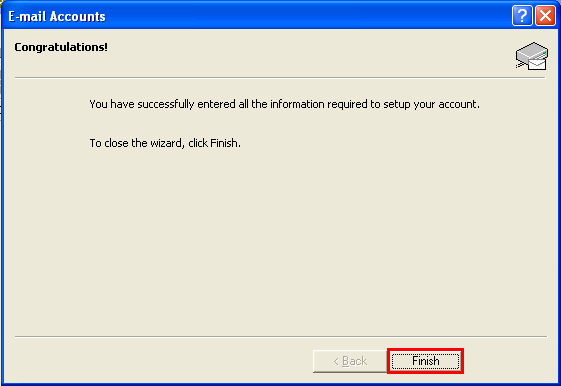The image size is (561, 386).
Task: Click 'setup your account' in the message
Action: (431, 104)
